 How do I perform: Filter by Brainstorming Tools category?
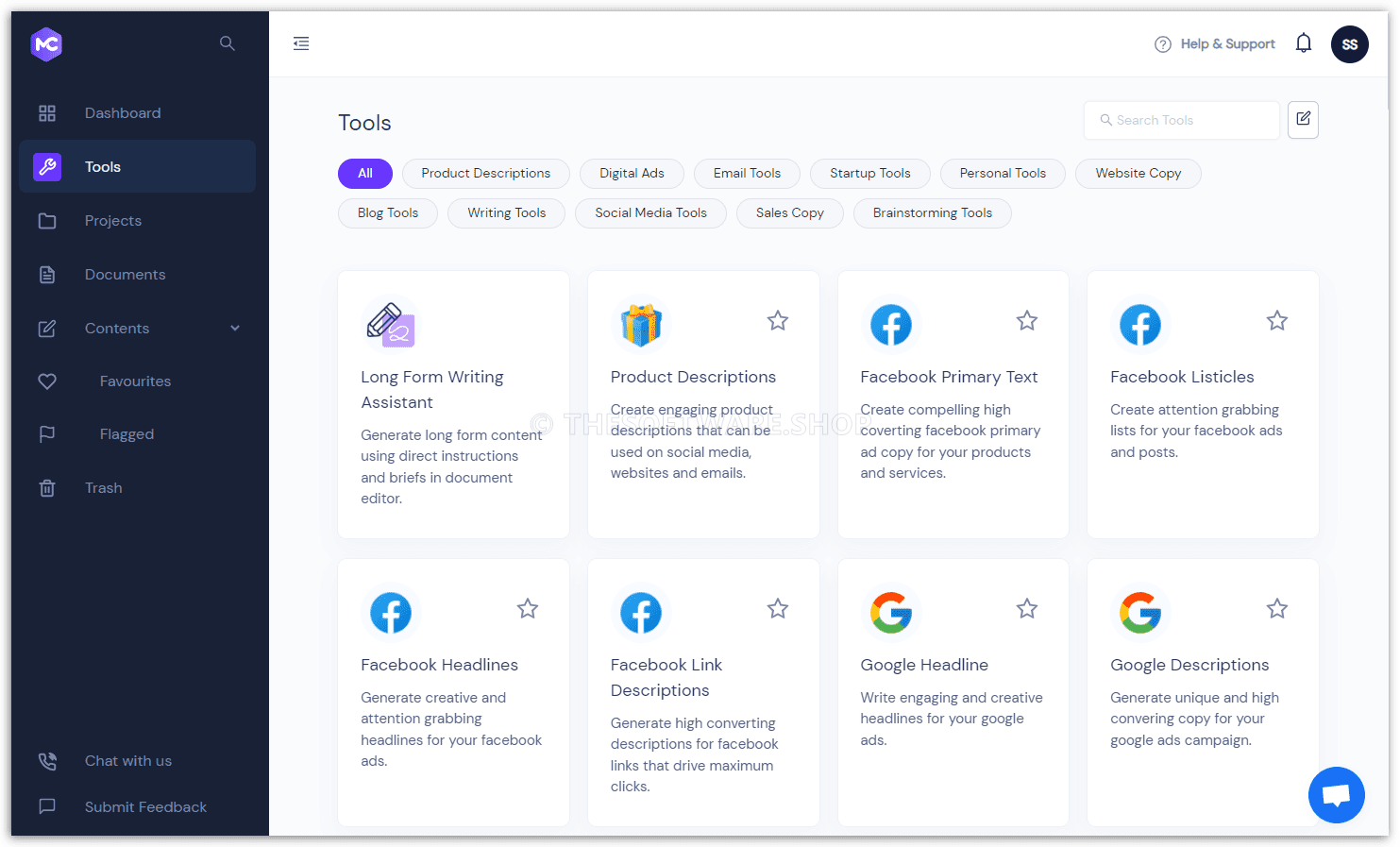tap(933, 213)
